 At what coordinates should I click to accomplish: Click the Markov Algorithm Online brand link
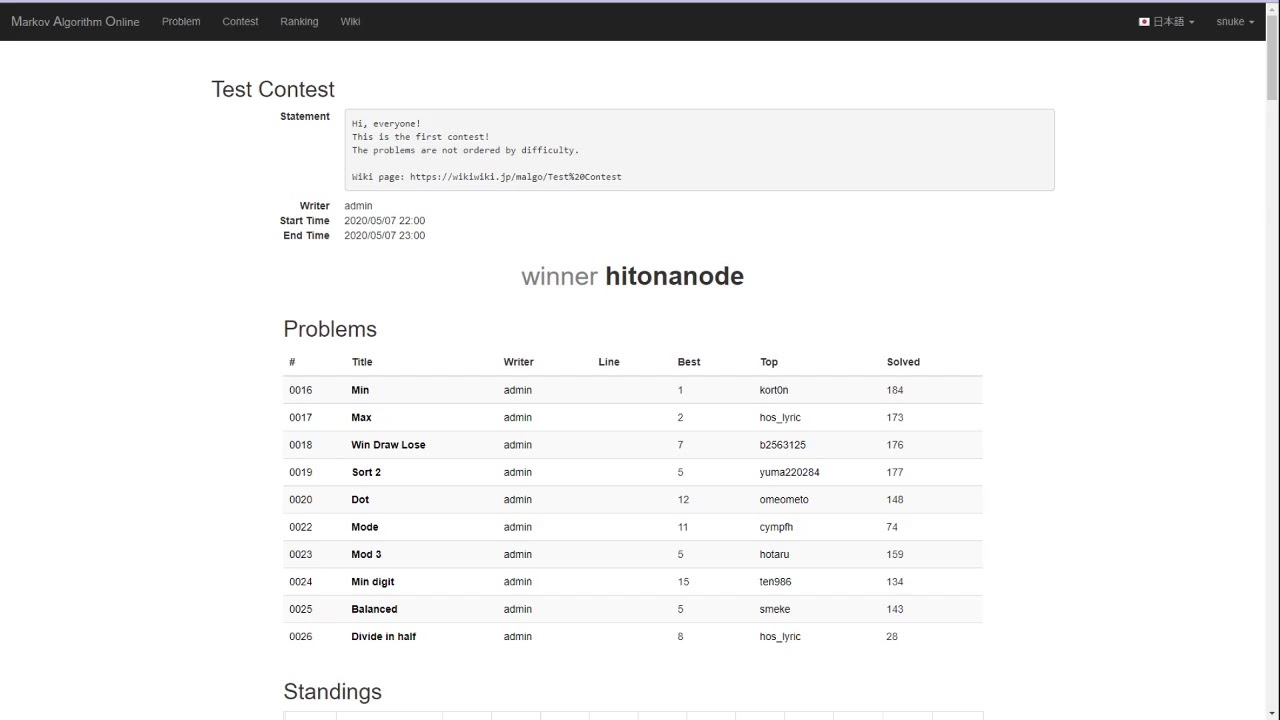coord(75,21)
